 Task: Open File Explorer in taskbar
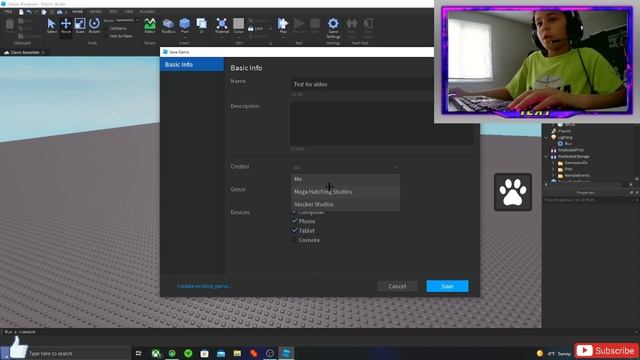(x=237, y=353)
